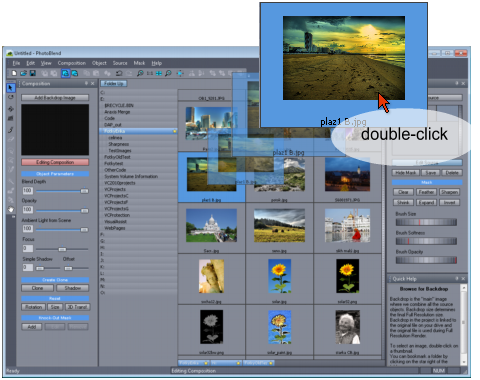Viewport: 480px width, 380px height.
Task: Click the Brush Opacity slider bar
Action: click(426, 260)
